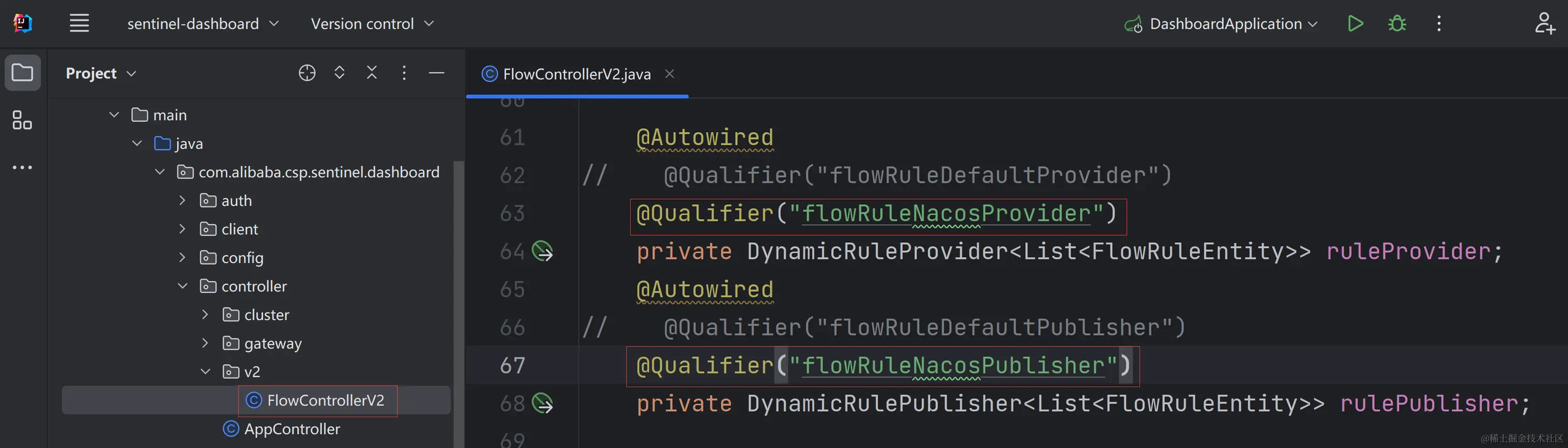The height and width of the screenshot is (448, 1568).
Task: Collapse the main folder
Action: tap(114, 115)
